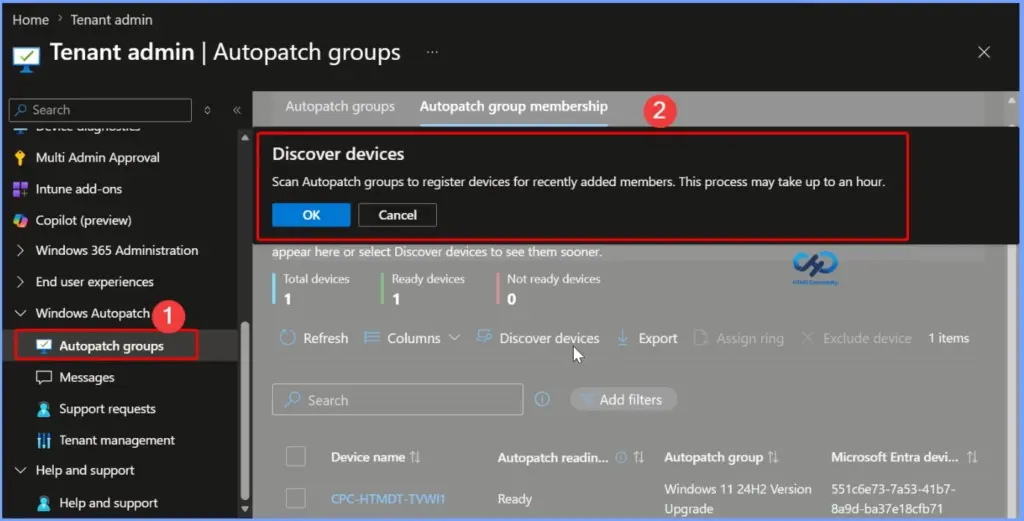Go to Tenant admin breadcrumb link
Image resolution: width=1024 pixels, height=521 pixels.
coord(112,20)
